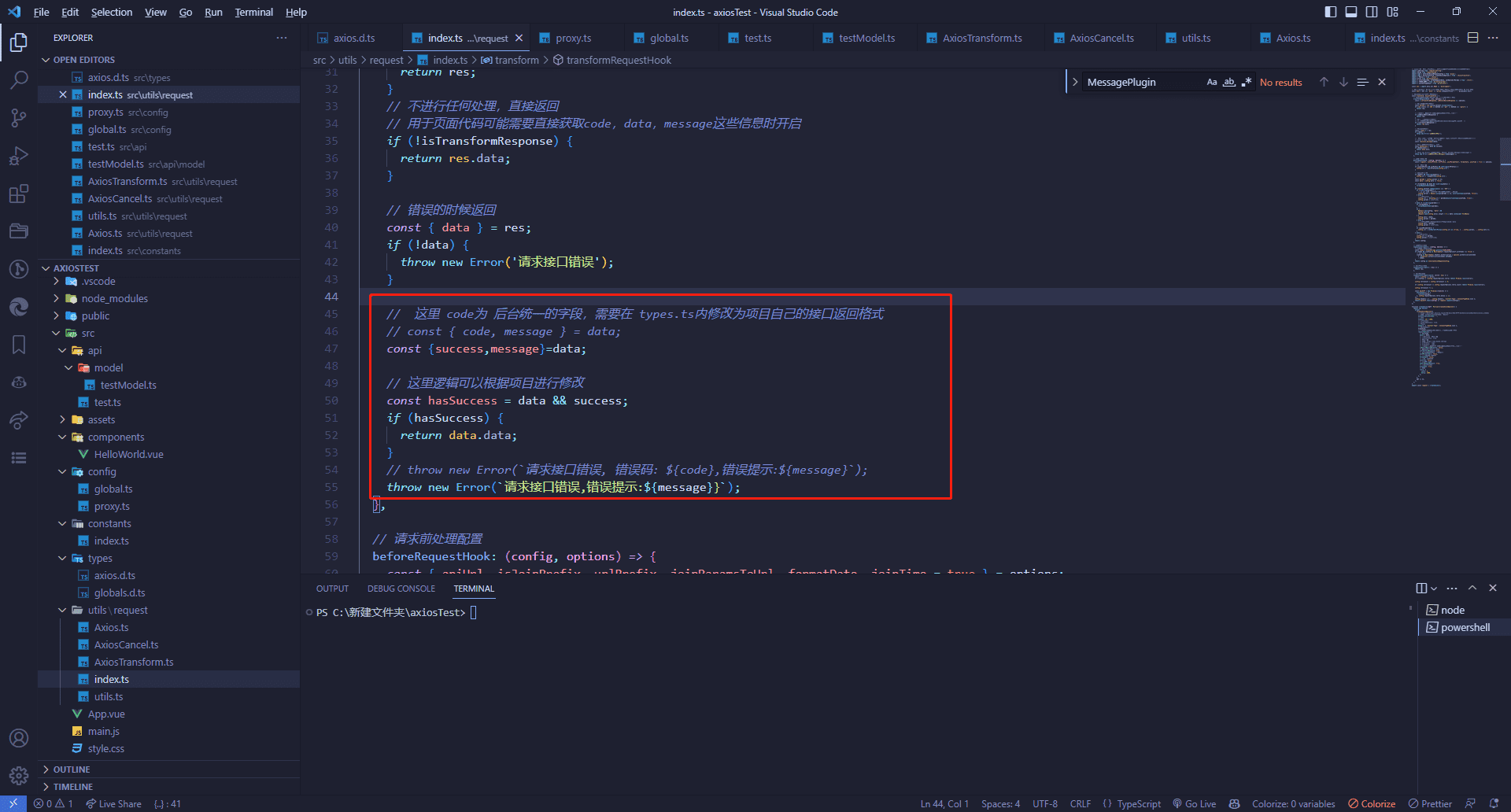
Task: Expand the OUTLINE section
Action: coord(46,770)
